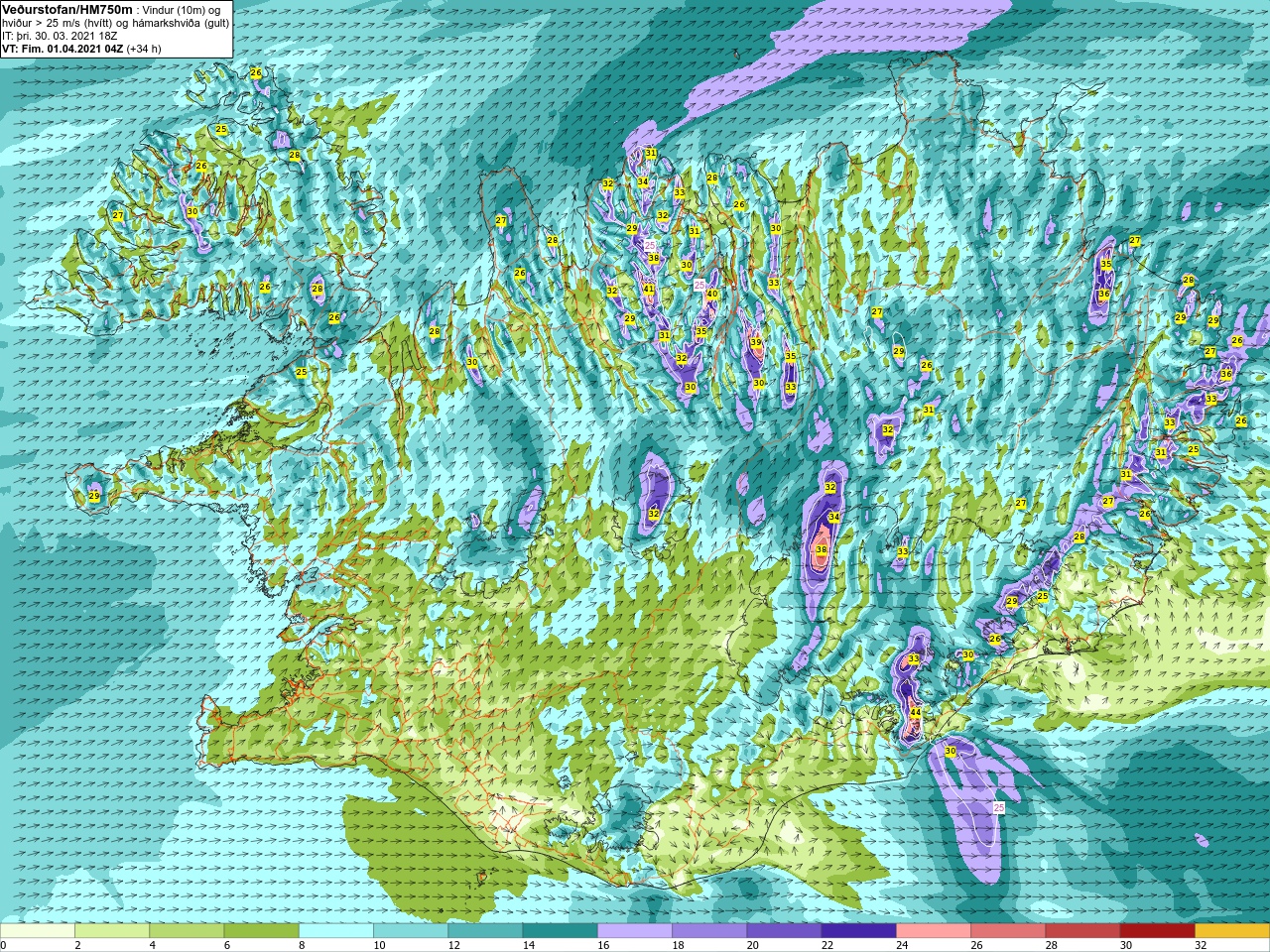Pick the red 28–30 legend swatch
Screen dimensions: 1270x952
pos(1082,931)
